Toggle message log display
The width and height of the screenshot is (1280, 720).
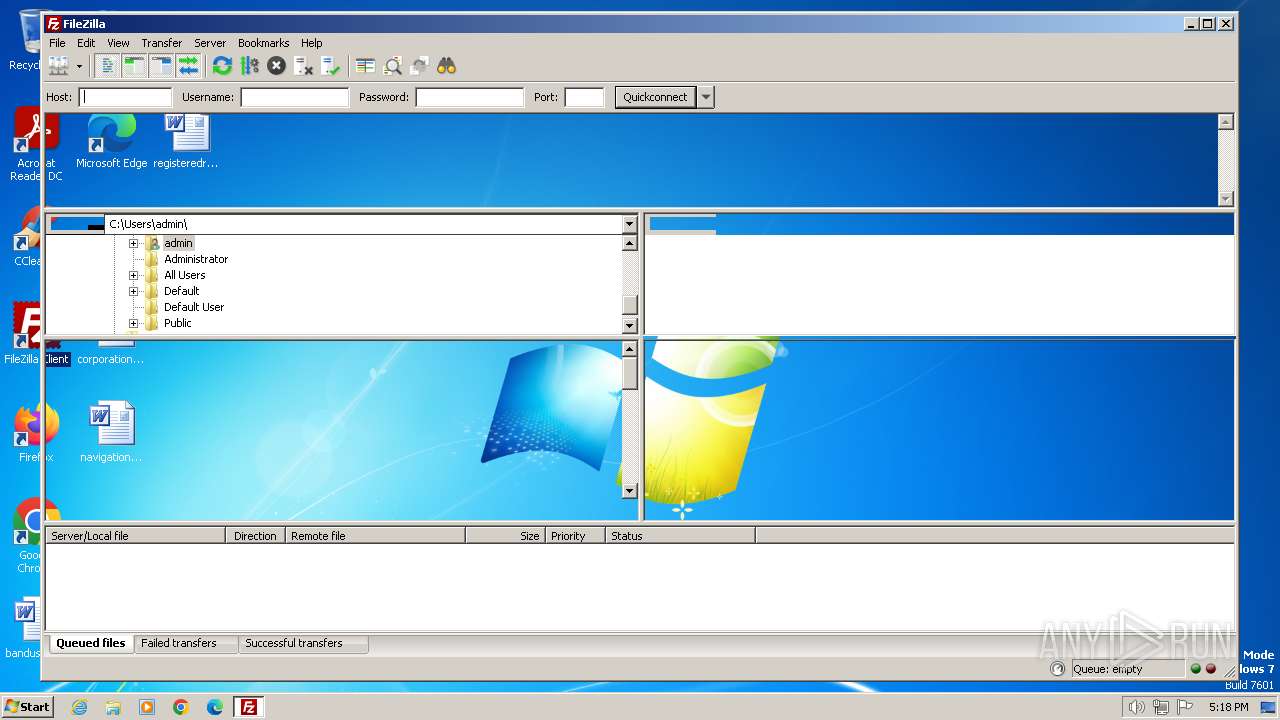[107, 66]
